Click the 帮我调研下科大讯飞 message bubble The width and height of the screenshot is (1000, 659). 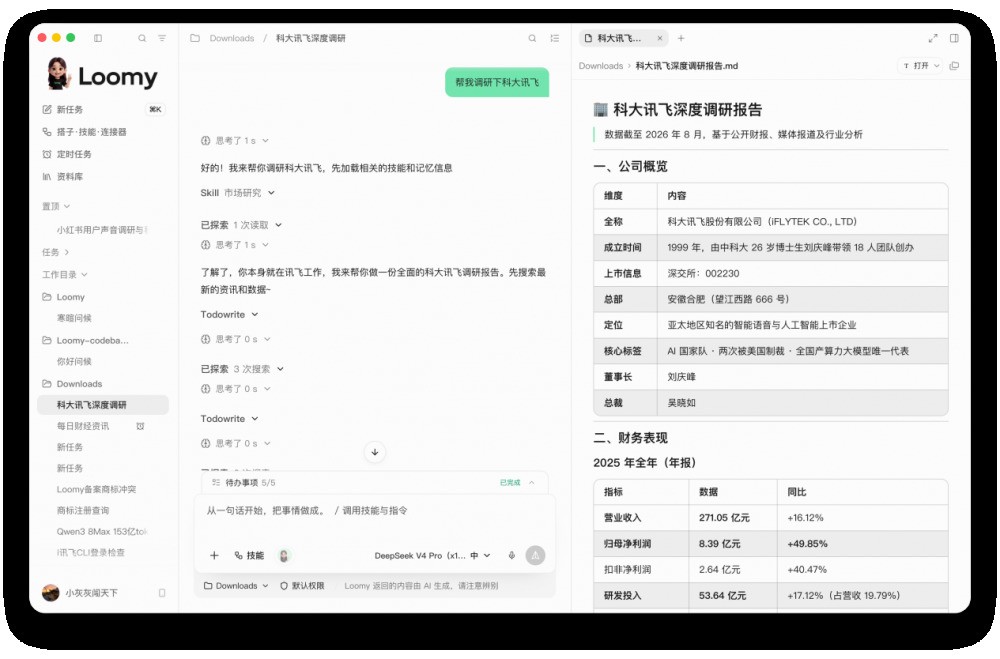[497, 82]
